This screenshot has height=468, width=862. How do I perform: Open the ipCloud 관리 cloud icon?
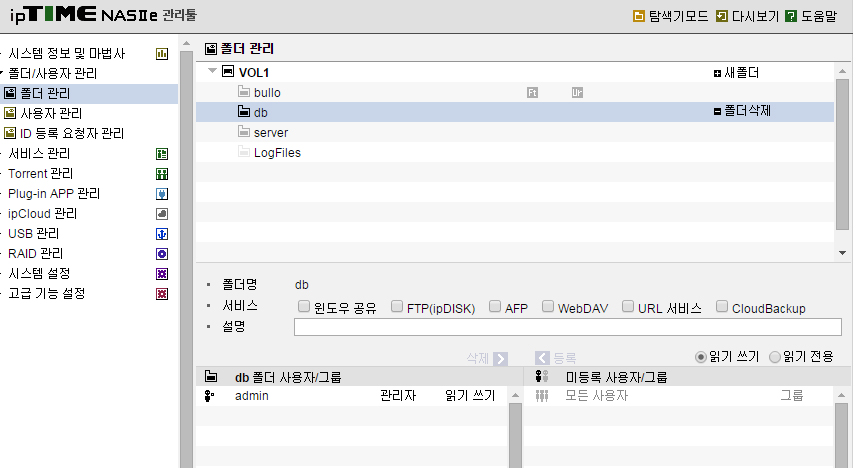click(162, 214)
